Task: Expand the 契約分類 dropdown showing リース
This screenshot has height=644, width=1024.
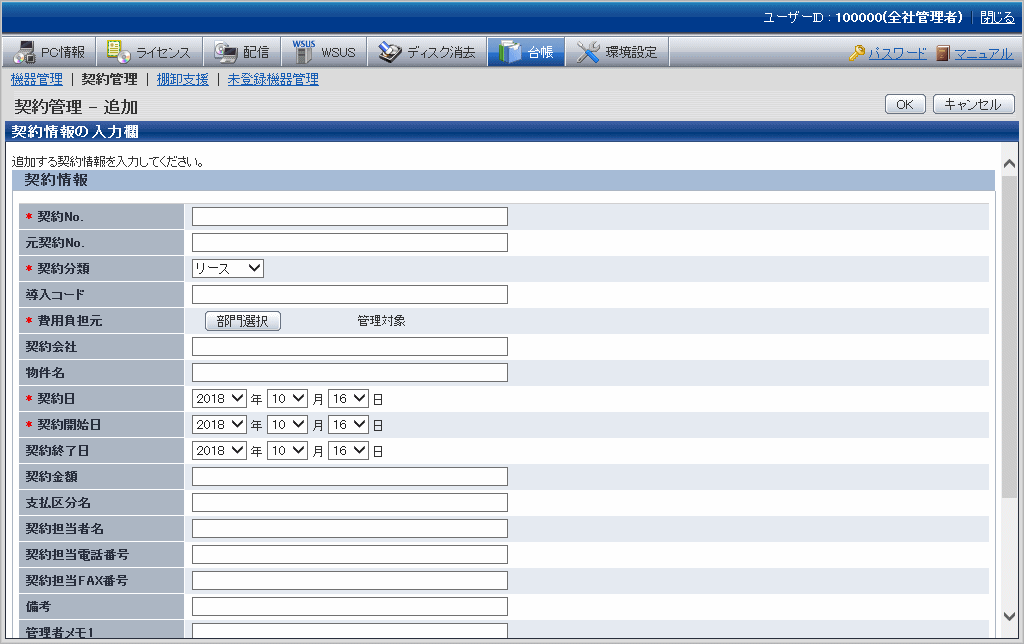Action: tap(227, 268)
